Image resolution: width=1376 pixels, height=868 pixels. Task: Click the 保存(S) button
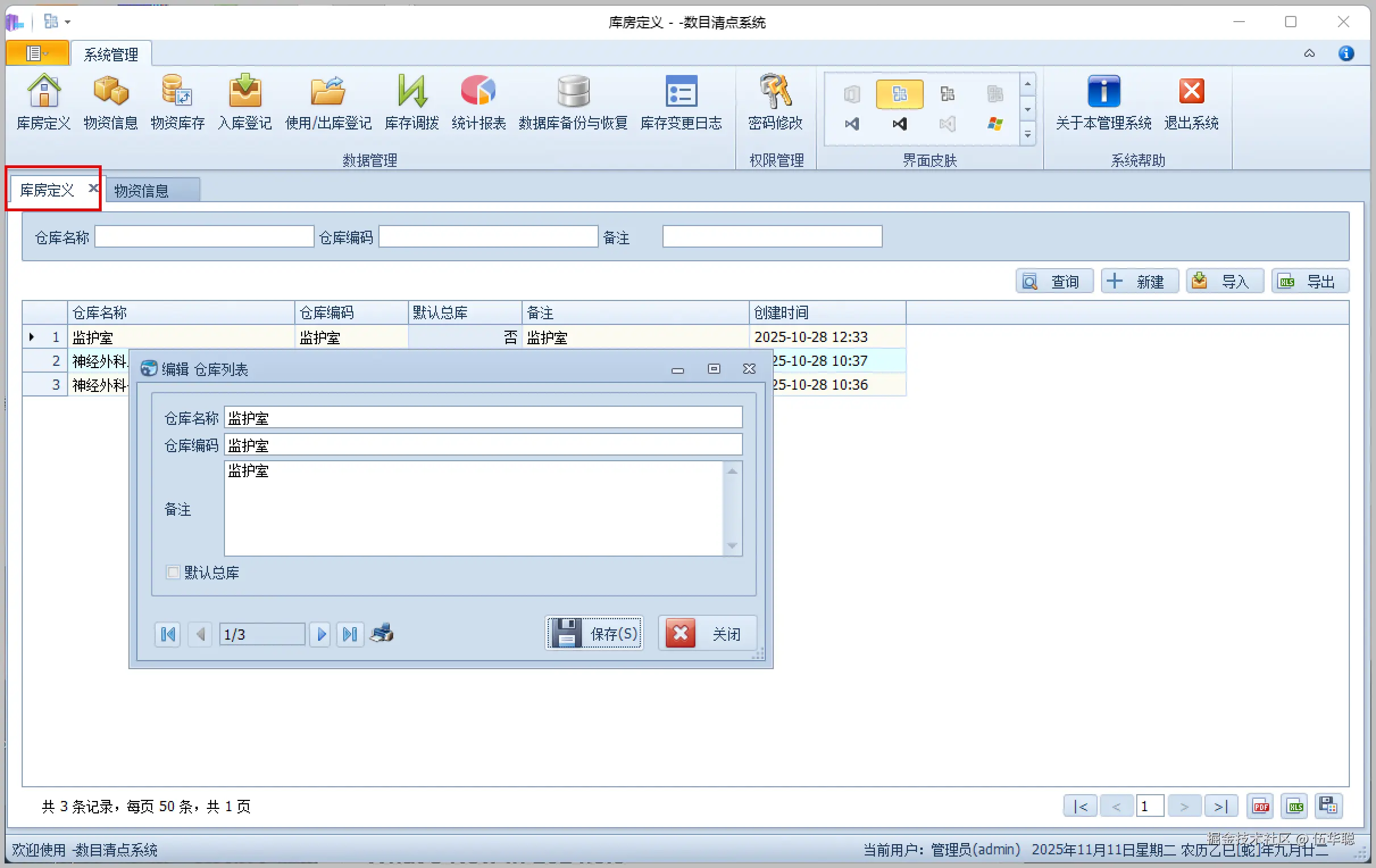594,633
